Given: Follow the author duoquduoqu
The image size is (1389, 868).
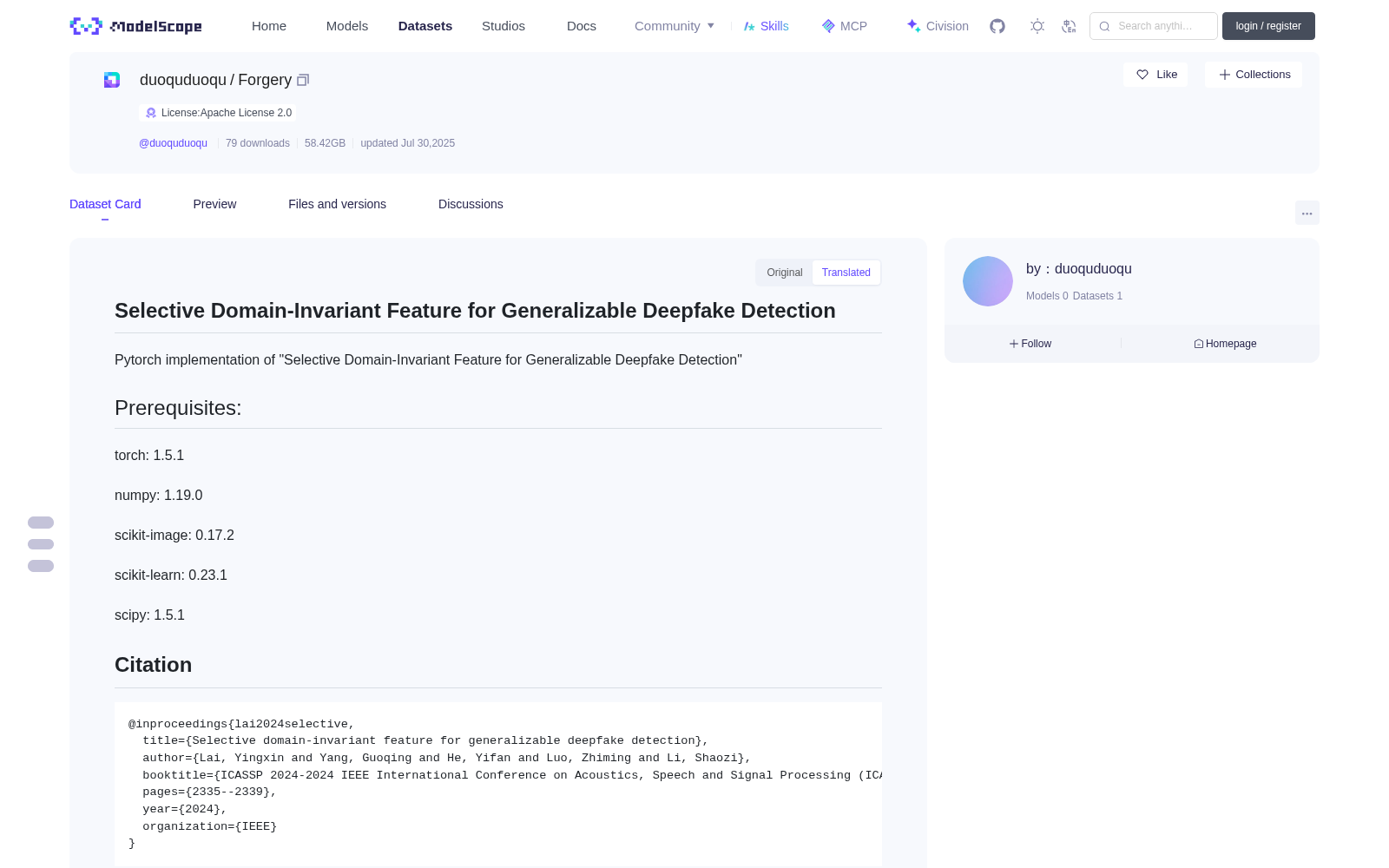Looking at the screenshot, I should [x=1030, y=344].
